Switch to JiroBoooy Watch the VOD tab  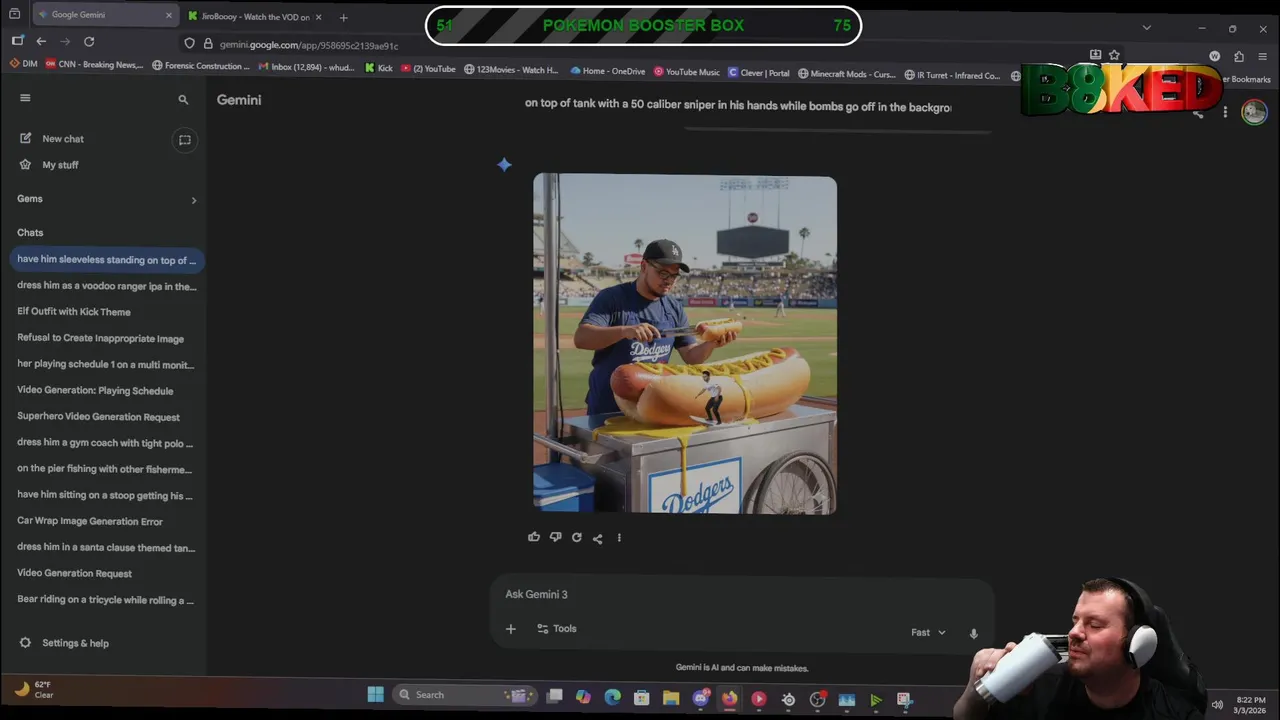click(x=255, y=17)
